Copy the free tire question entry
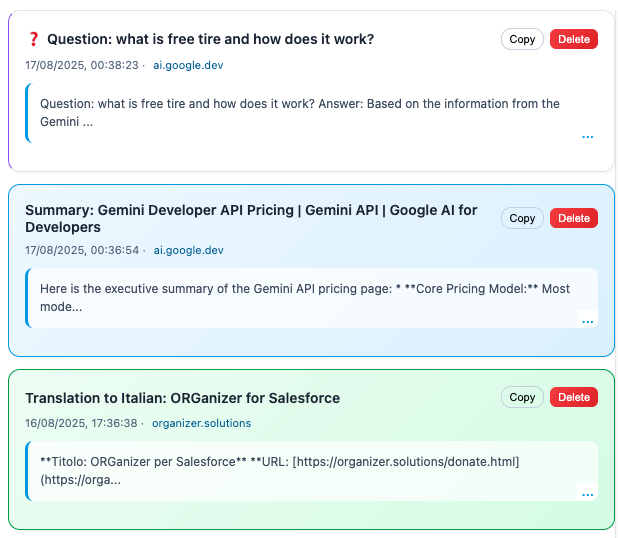This screenshot has height=538, width=618. 522,39
